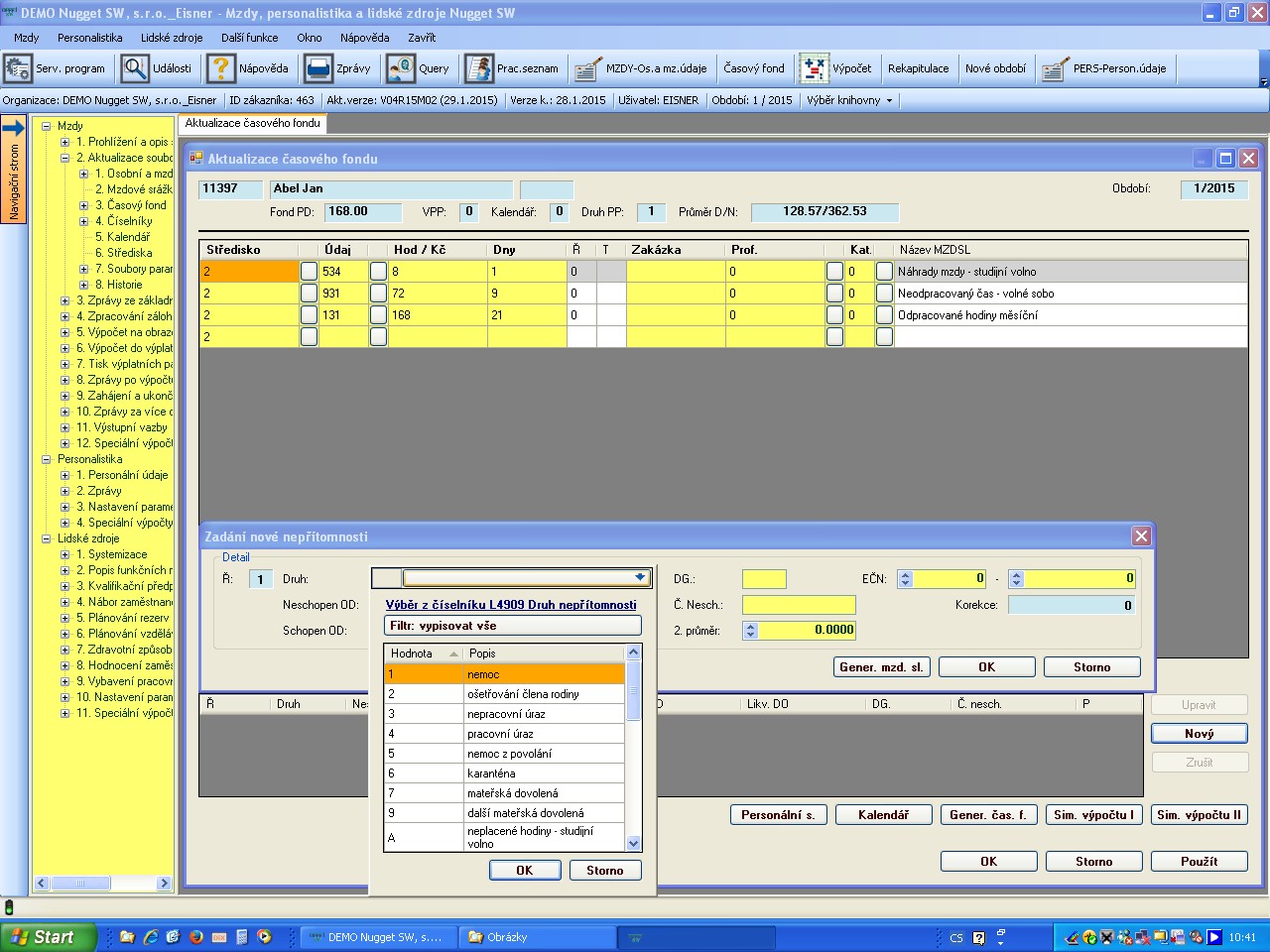Click lookup button after Středisko in row 931
This screenshot has width=1270, height=952.
[310, 294]
